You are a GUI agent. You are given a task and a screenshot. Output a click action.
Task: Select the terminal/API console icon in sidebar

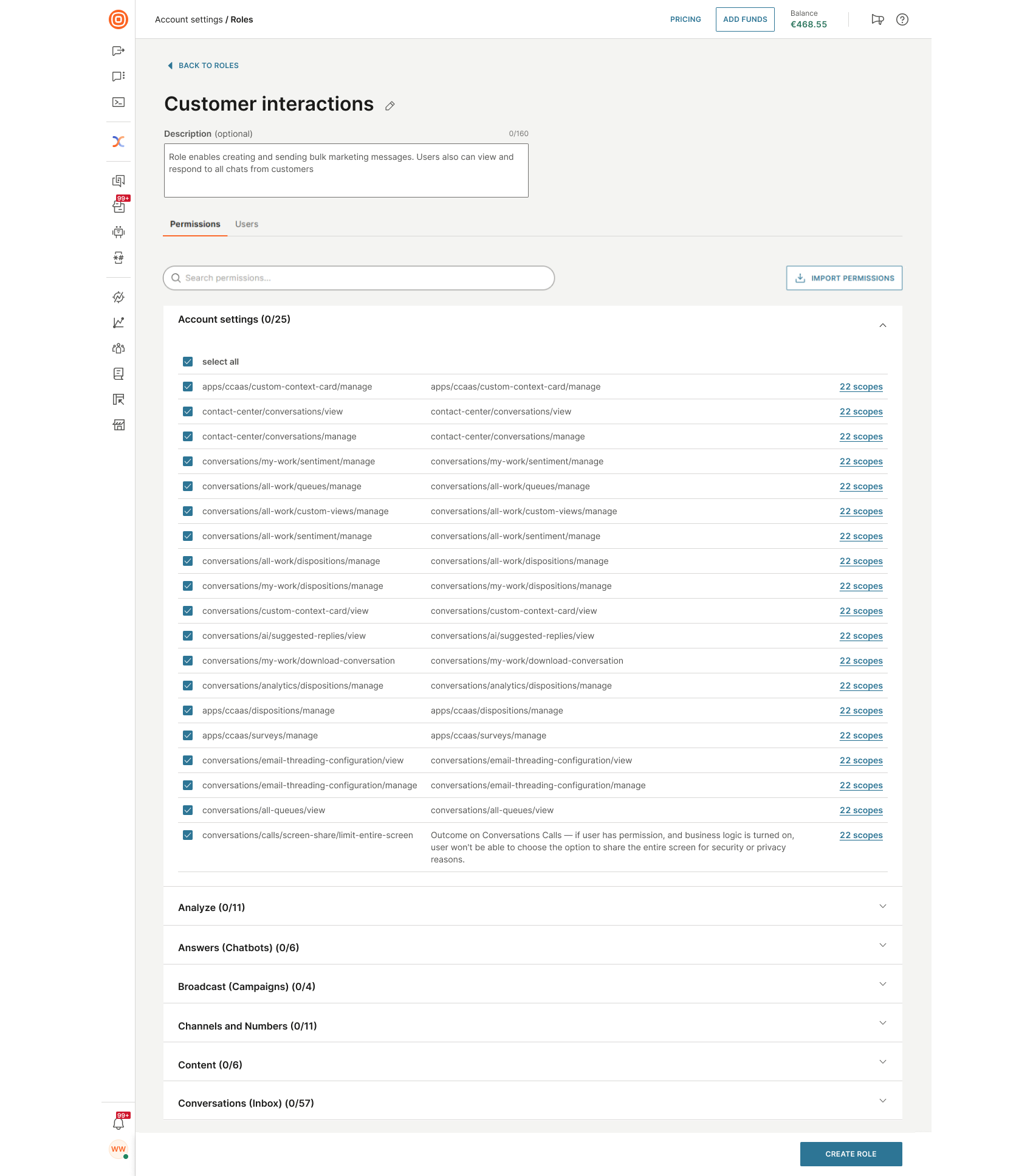118,102
